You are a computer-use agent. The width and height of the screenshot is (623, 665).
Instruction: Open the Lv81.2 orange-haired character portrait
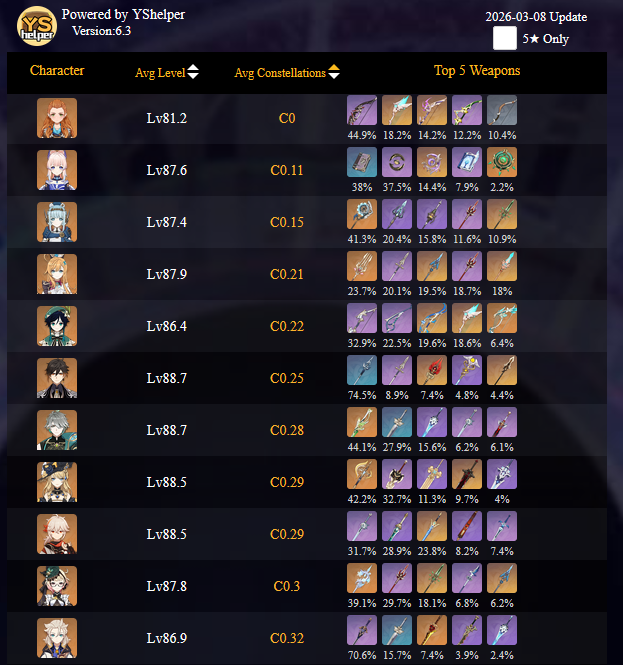(x=57, y=118)
